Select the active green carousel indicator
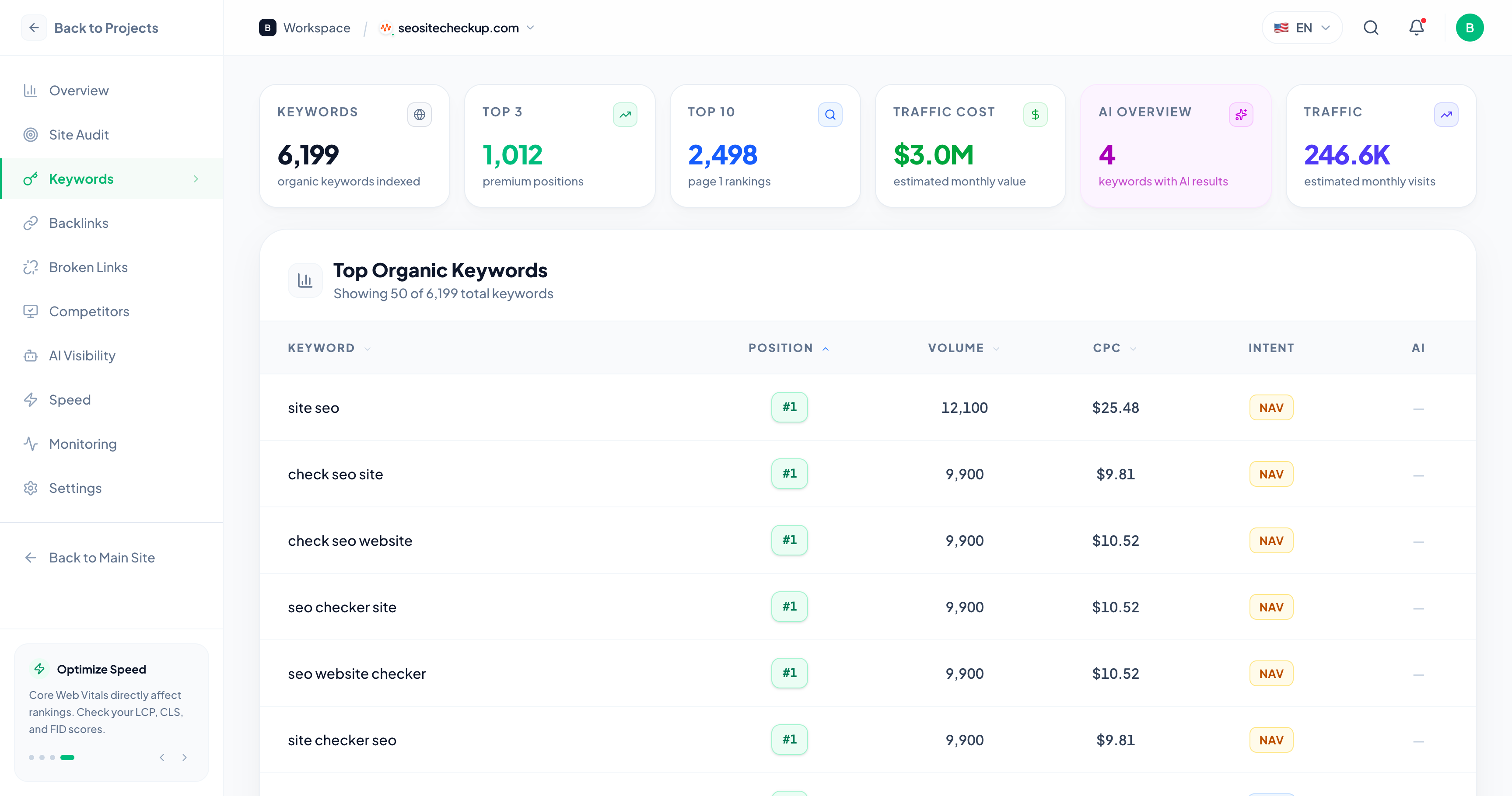 coord(67,757)
